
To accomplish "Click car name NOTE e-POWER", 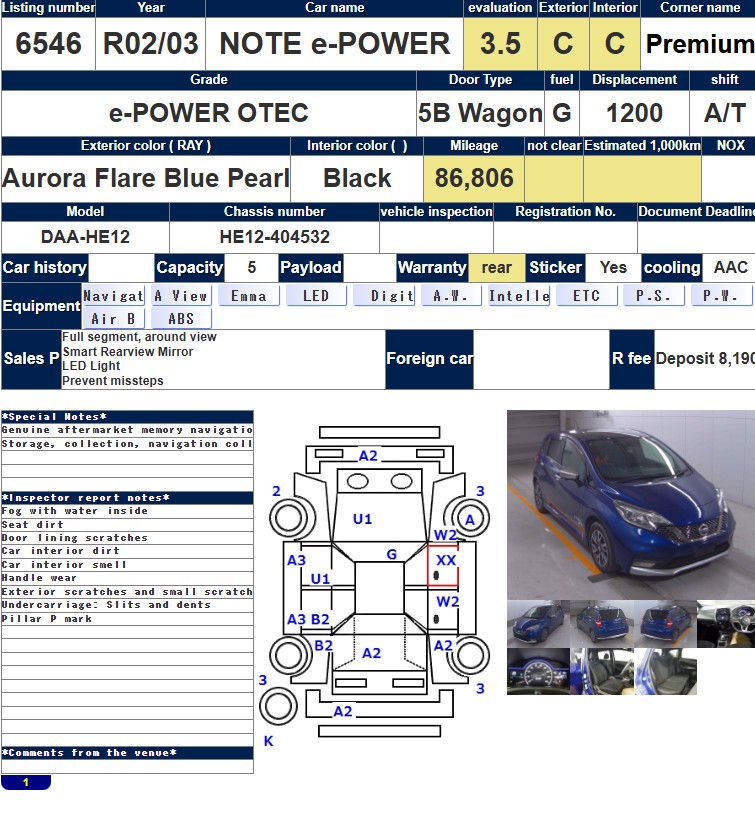I will point(335,44).
